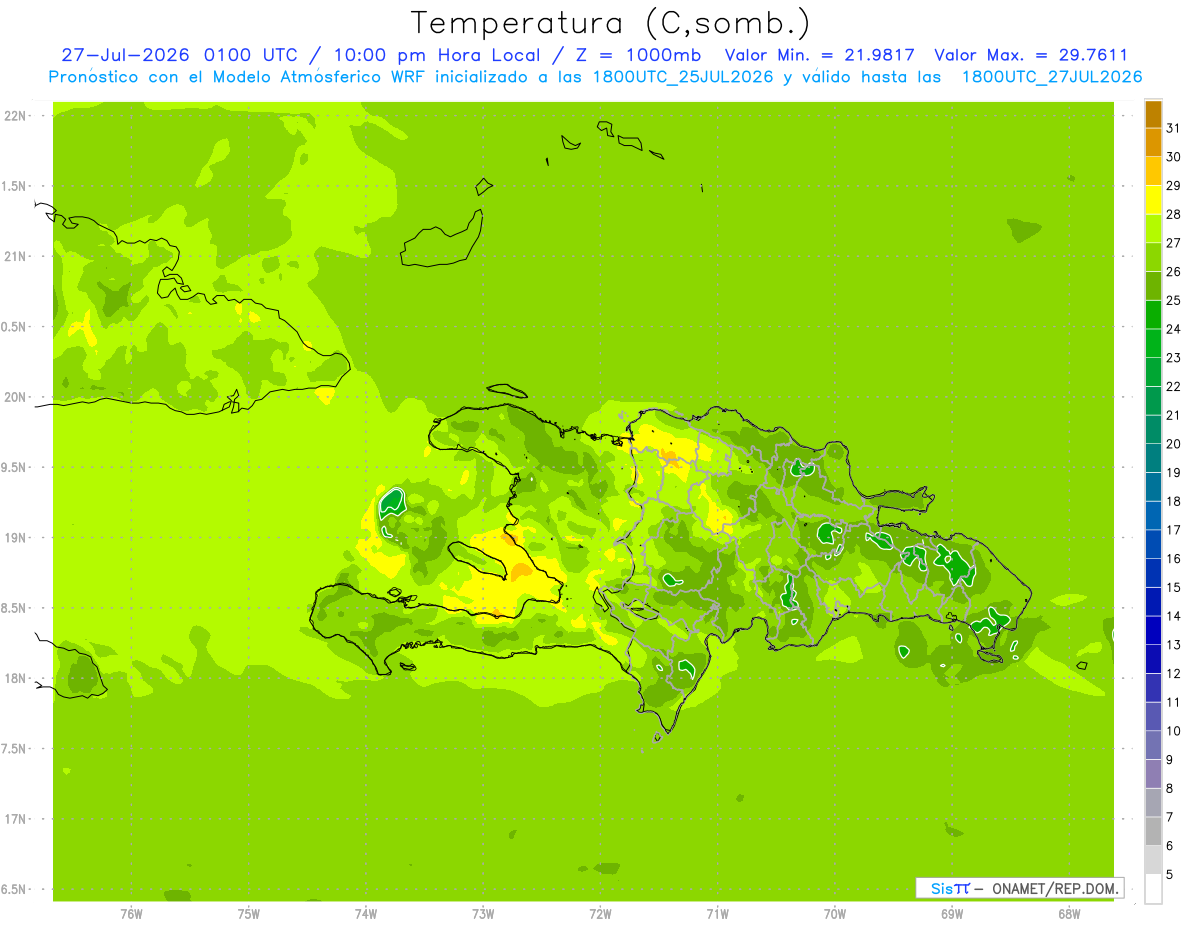This screenshot has height=927, width=1200.
Task: Click the '76W' longitude label
Action: click(x=131, y=914)
